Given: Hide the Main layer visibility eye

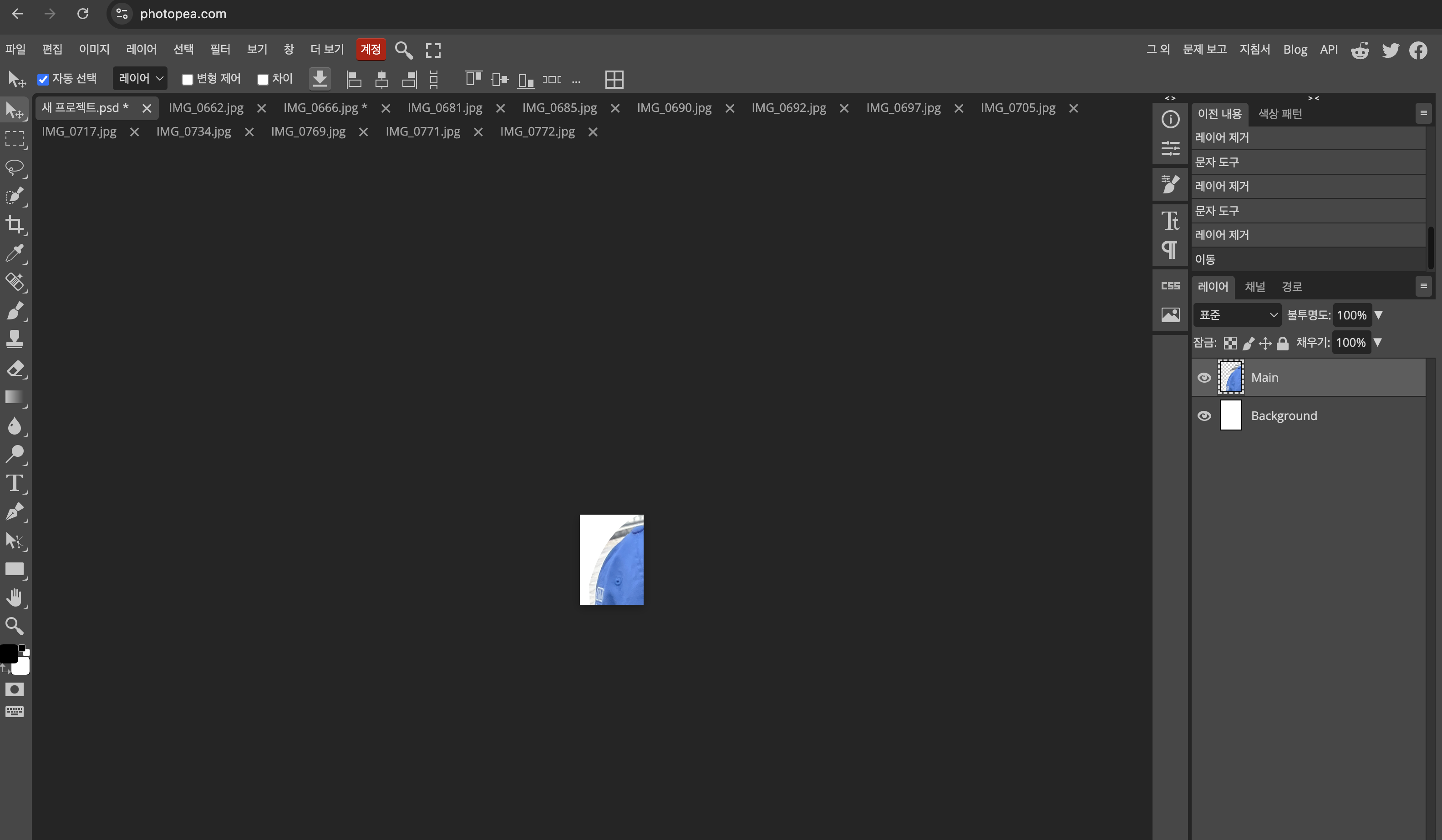Looking at the screenshot, I should pyautogui.click(x=1204, y=378).
